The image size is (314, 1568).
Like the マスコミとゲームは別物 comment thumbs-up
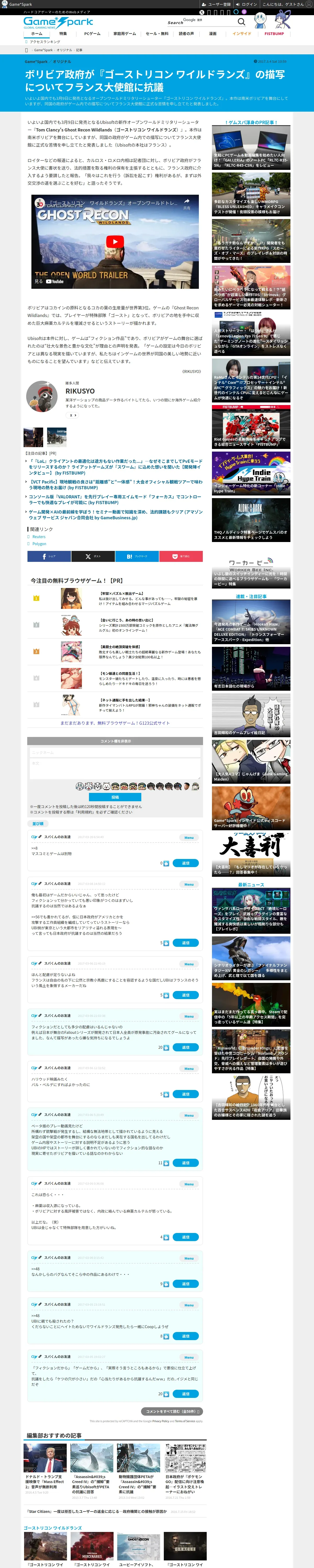166,863
